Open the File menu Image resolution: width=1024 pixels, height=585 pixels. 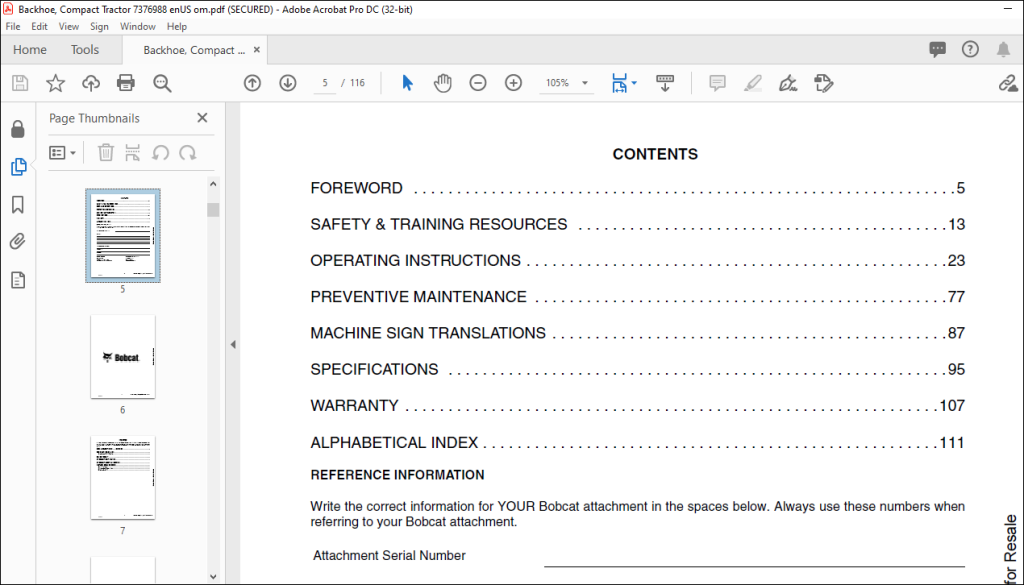tap(13, 27)
